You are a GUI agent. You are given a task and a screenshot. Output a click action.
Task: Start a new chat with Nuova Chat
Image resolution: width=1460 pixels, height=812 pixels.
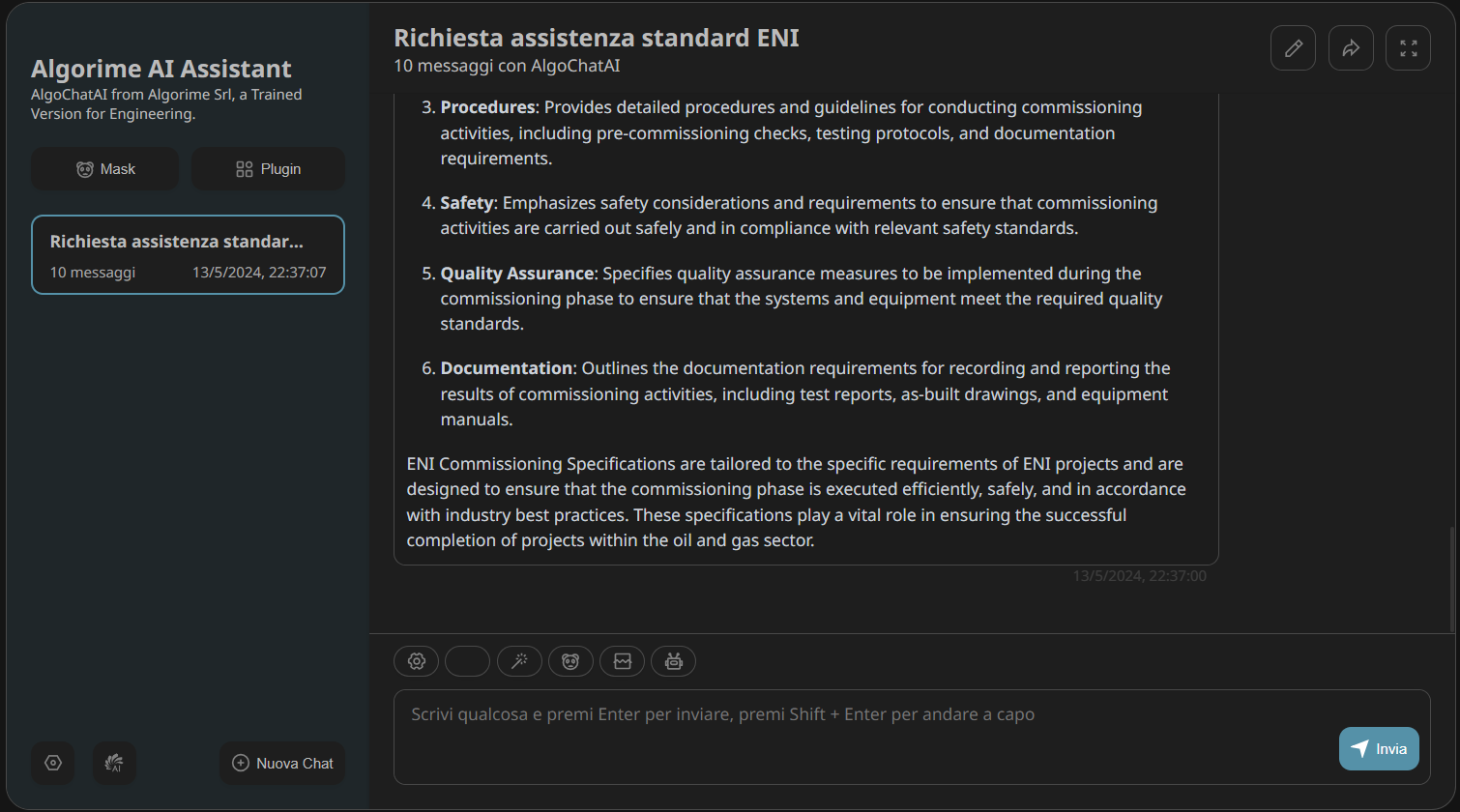[282, 763]
